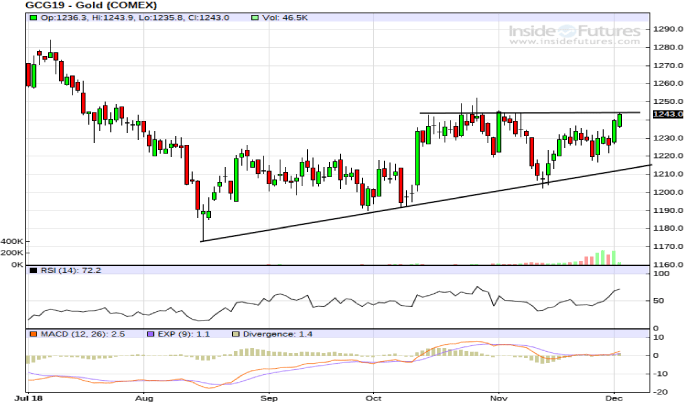Click the tan Divergence legend swatch
Screen dimensions: 687x405
click(236, 332)
